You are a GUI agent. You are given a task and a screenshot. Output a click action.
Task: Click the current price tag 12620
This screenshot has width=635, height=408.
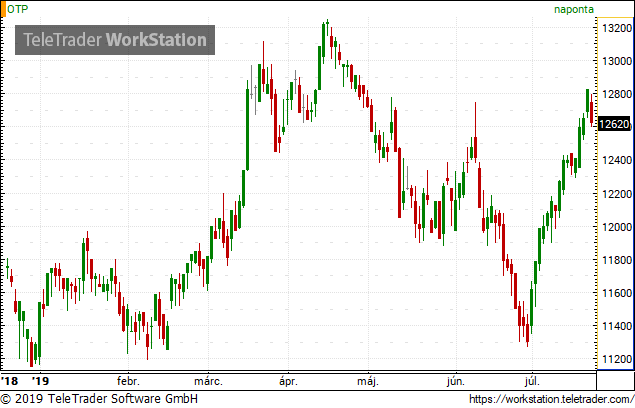[x=614, y=124]
